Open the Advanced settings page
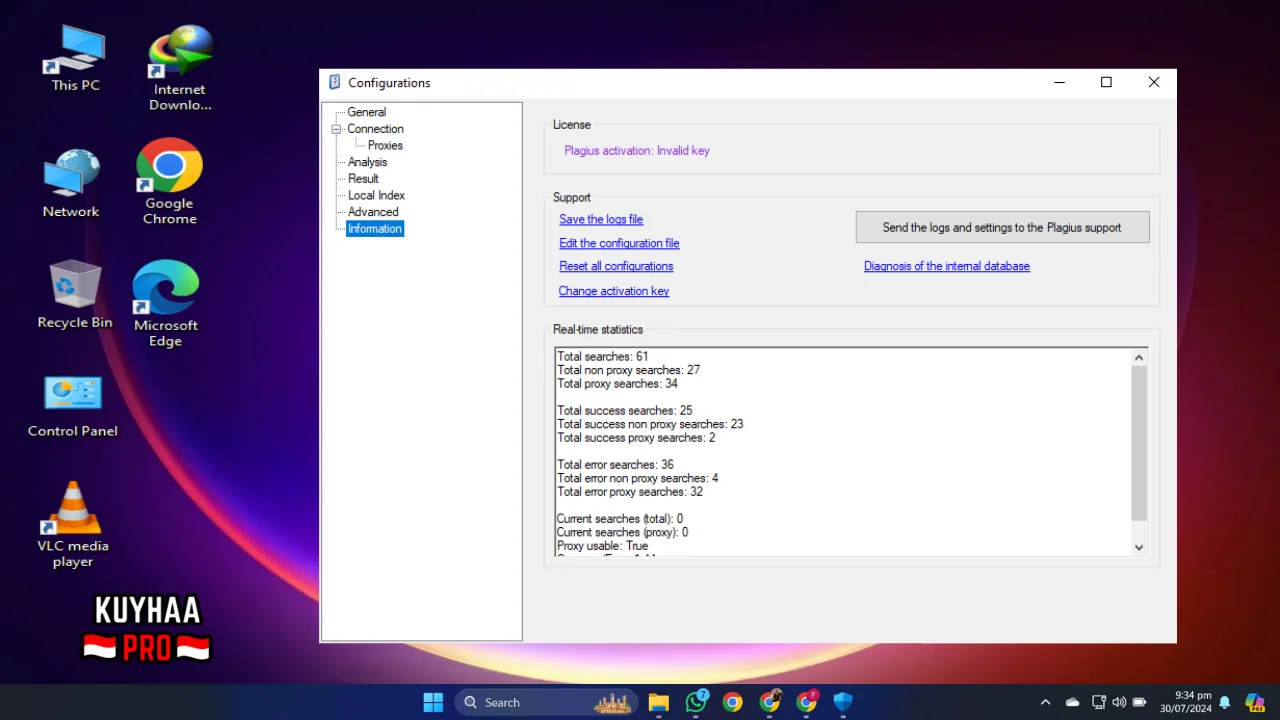The height and width of the screenshot is (720, 1280). click(x=373, y=212)
